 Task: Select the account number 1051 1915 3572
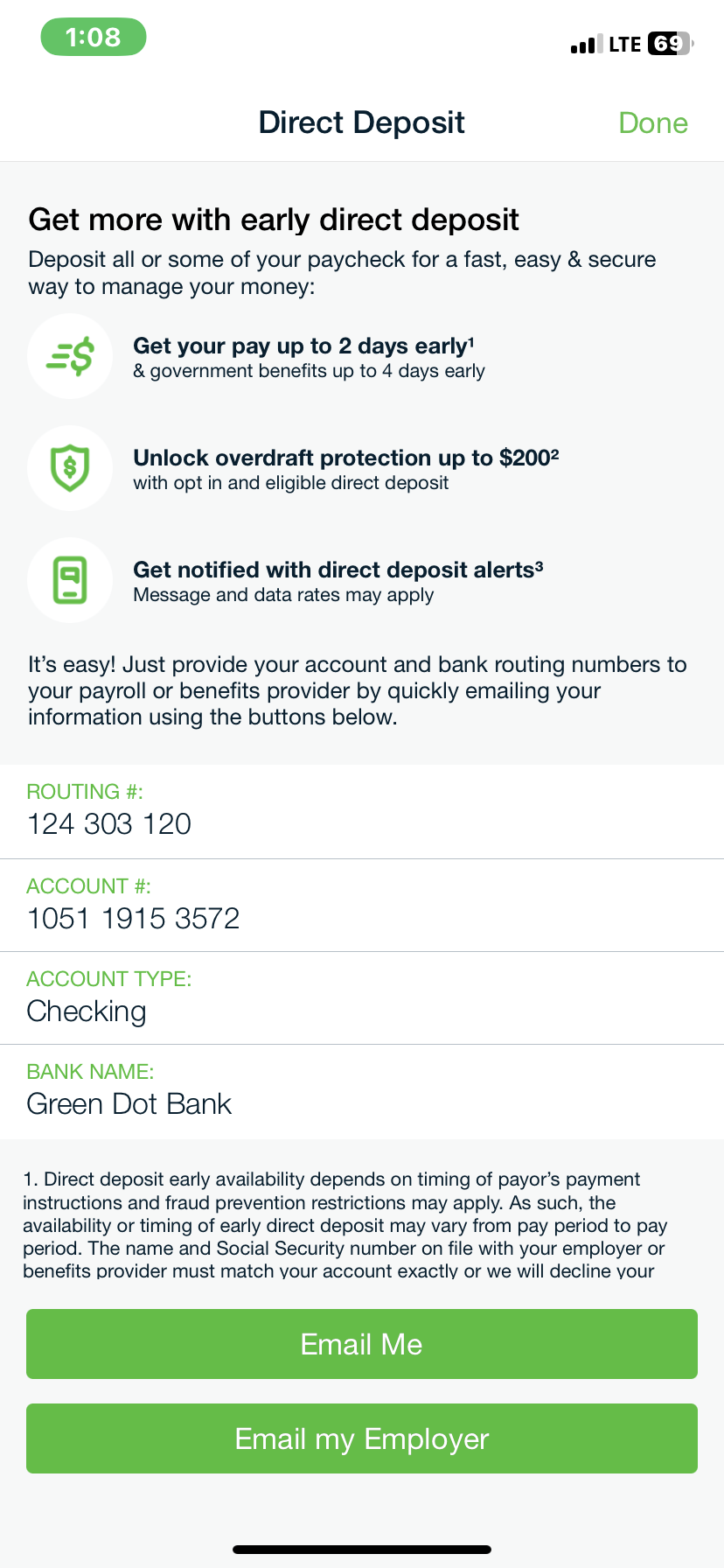click(x=134, y=919)
